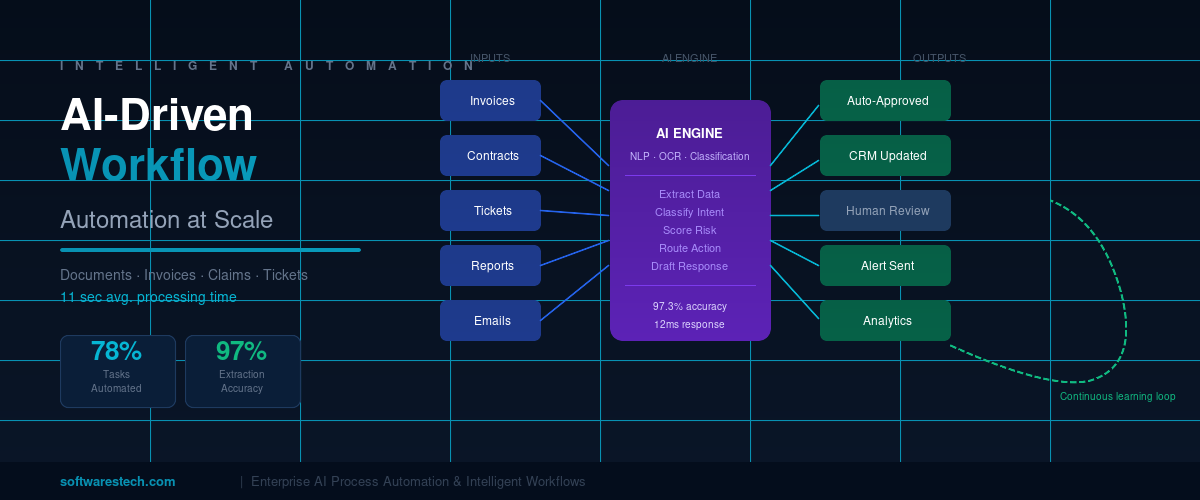Click the Score Risk step
This screenshot has height=500, width=1200.
pyautogui.click(x=689, y=230)
